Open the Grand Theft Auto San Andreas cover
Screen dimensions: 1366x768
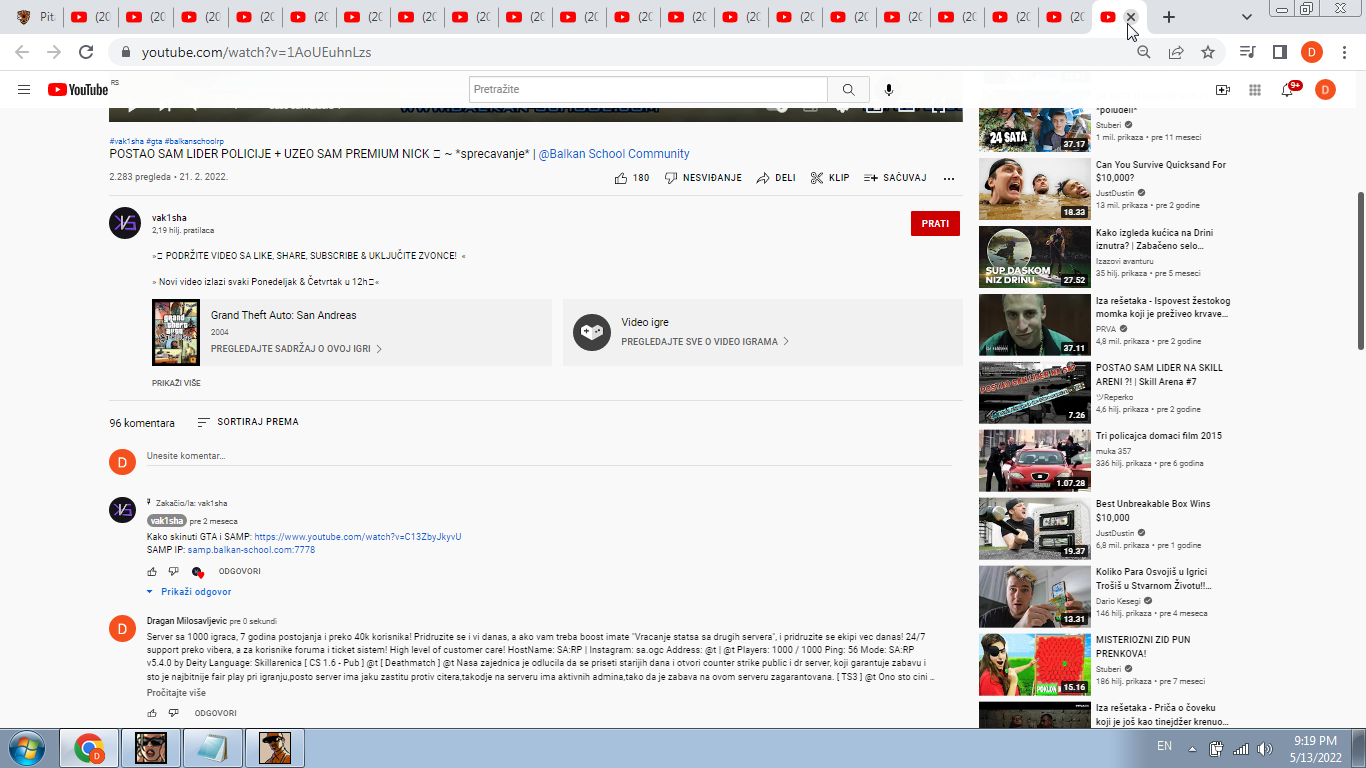[x=176, y=332]
